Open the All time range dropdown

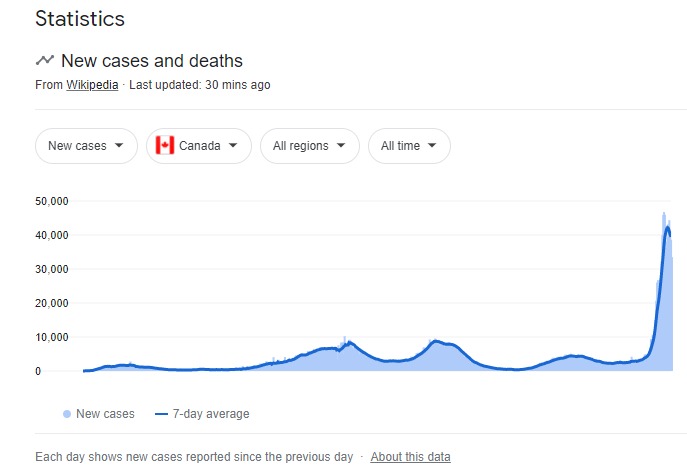click(409, 146)
